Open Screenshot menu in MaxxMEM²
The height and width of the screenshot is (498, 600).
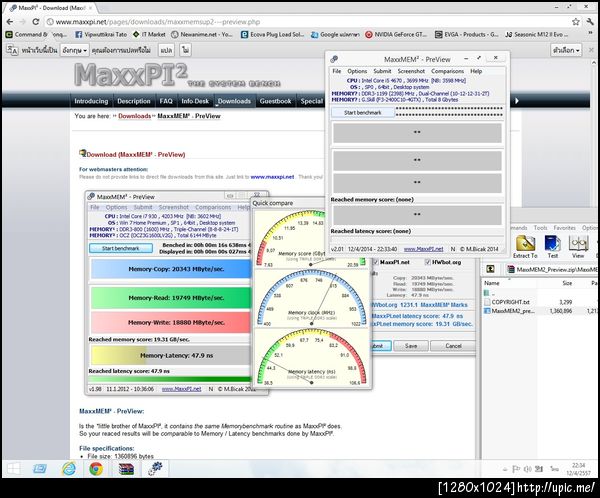(x=411, y=71)
